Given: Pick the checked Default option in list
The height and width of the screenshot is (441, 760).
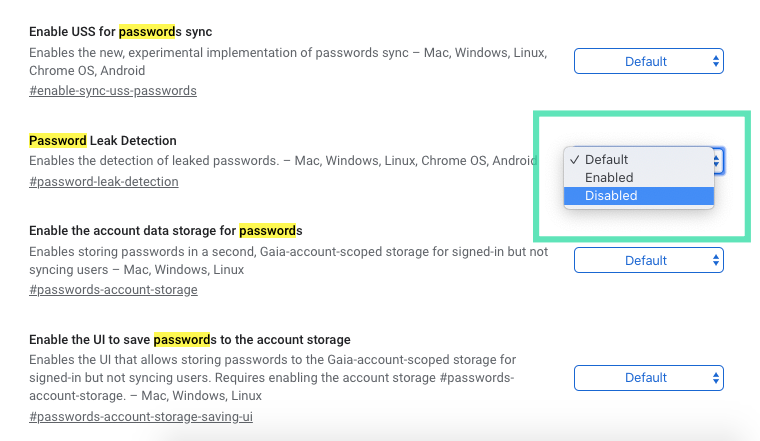Looking at the screenshot, I should click(x=606, y=160).
